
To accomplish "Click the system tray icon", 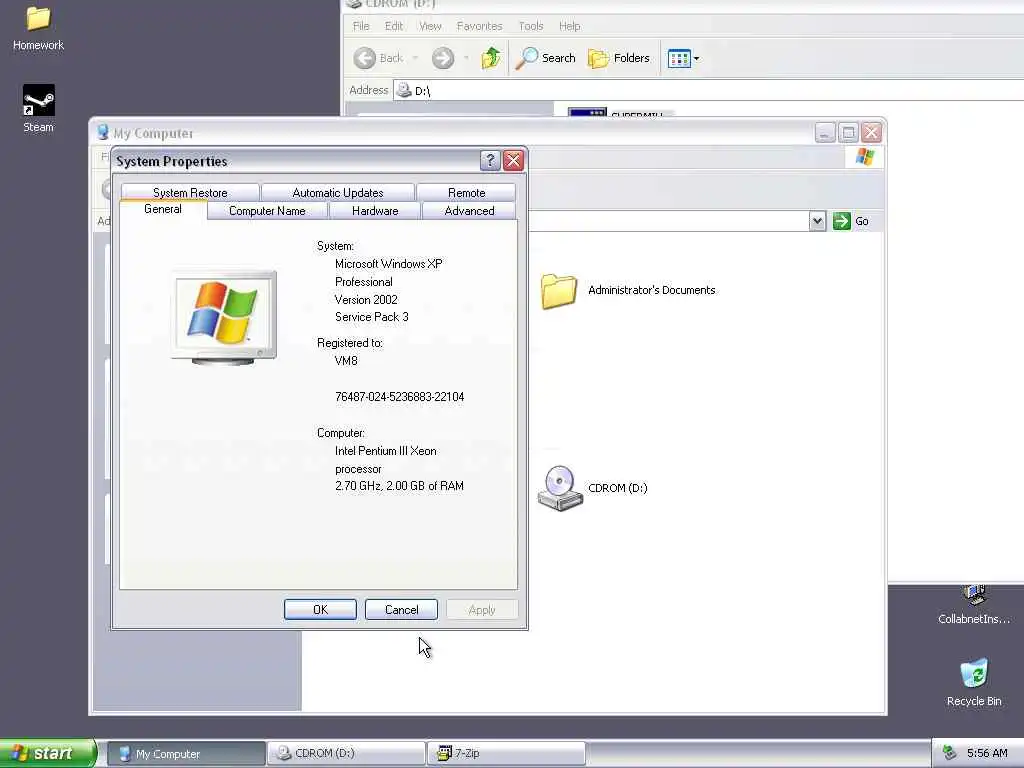I will [x=950, y=754].
